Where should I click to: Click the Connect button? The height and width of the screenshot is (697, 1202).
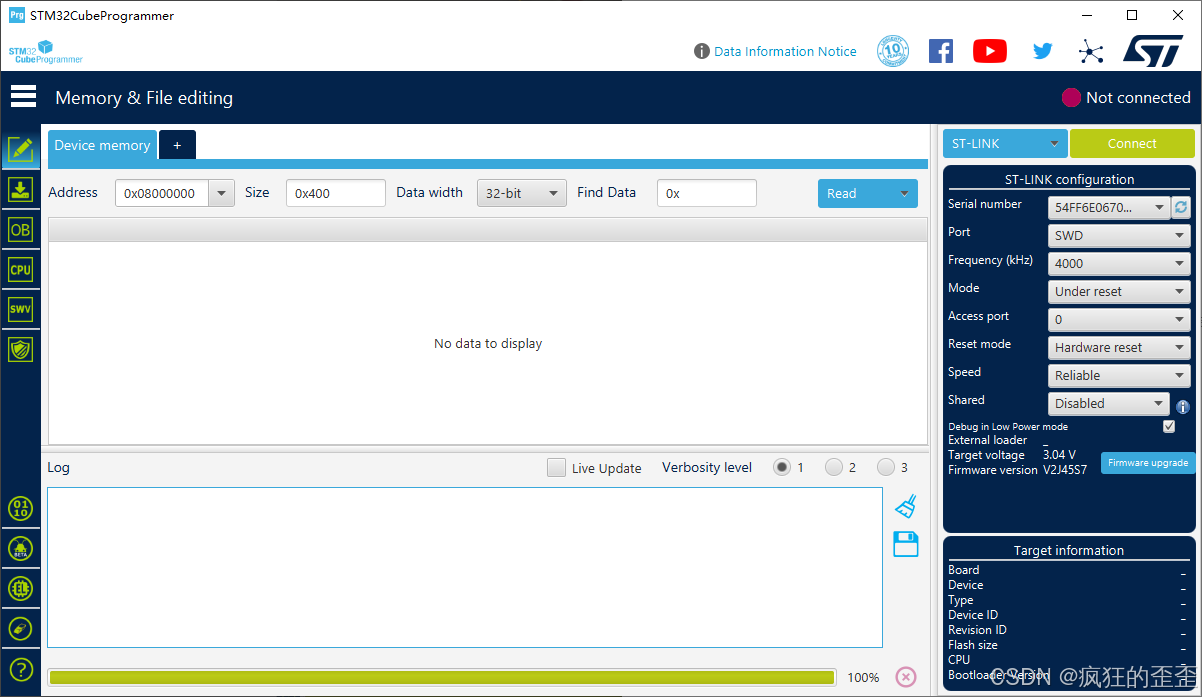click(1132, 143)
